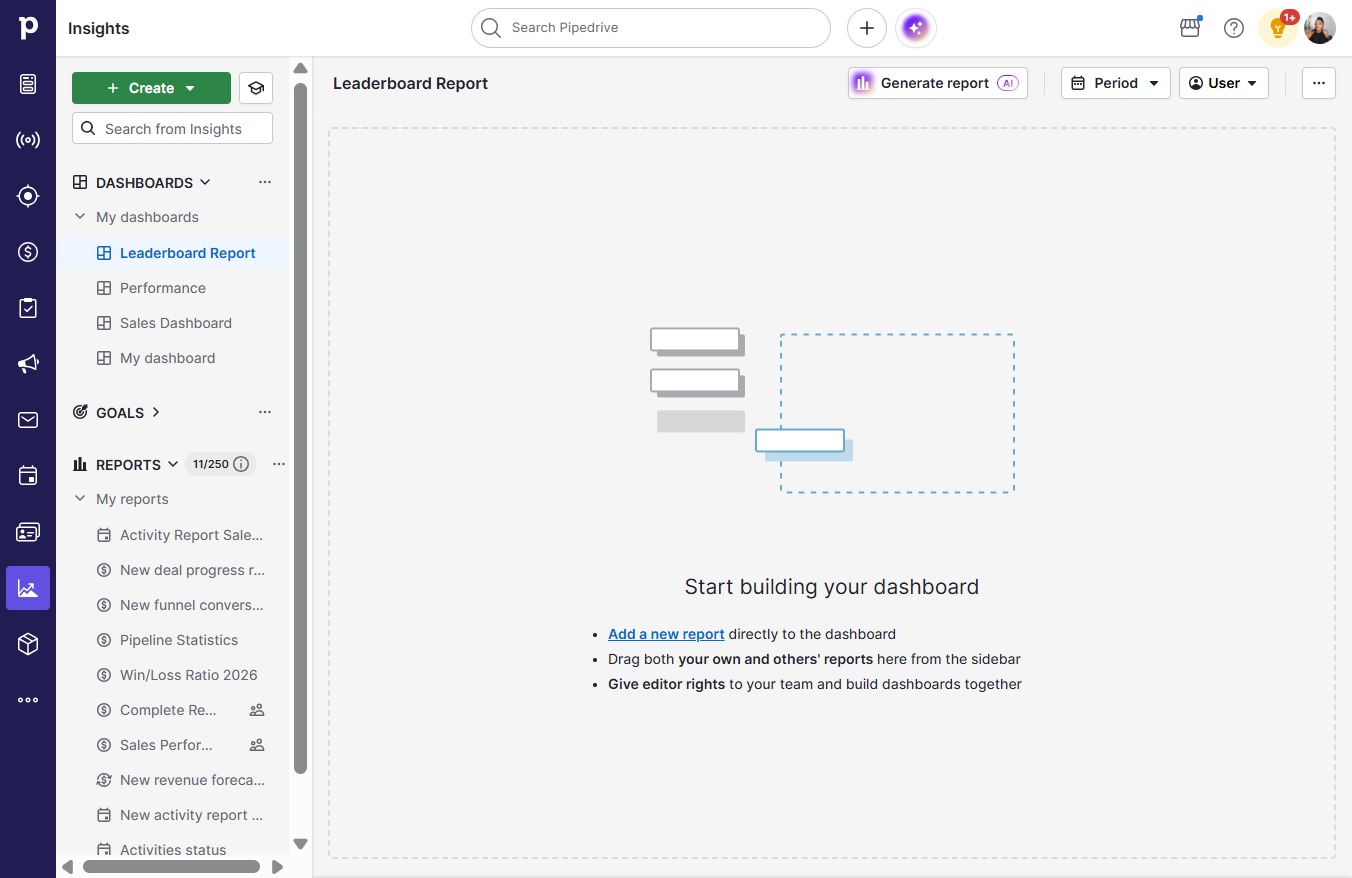The image size is (1352, 878).
Task: Open the Activities status report
Action: coord(173,850)
